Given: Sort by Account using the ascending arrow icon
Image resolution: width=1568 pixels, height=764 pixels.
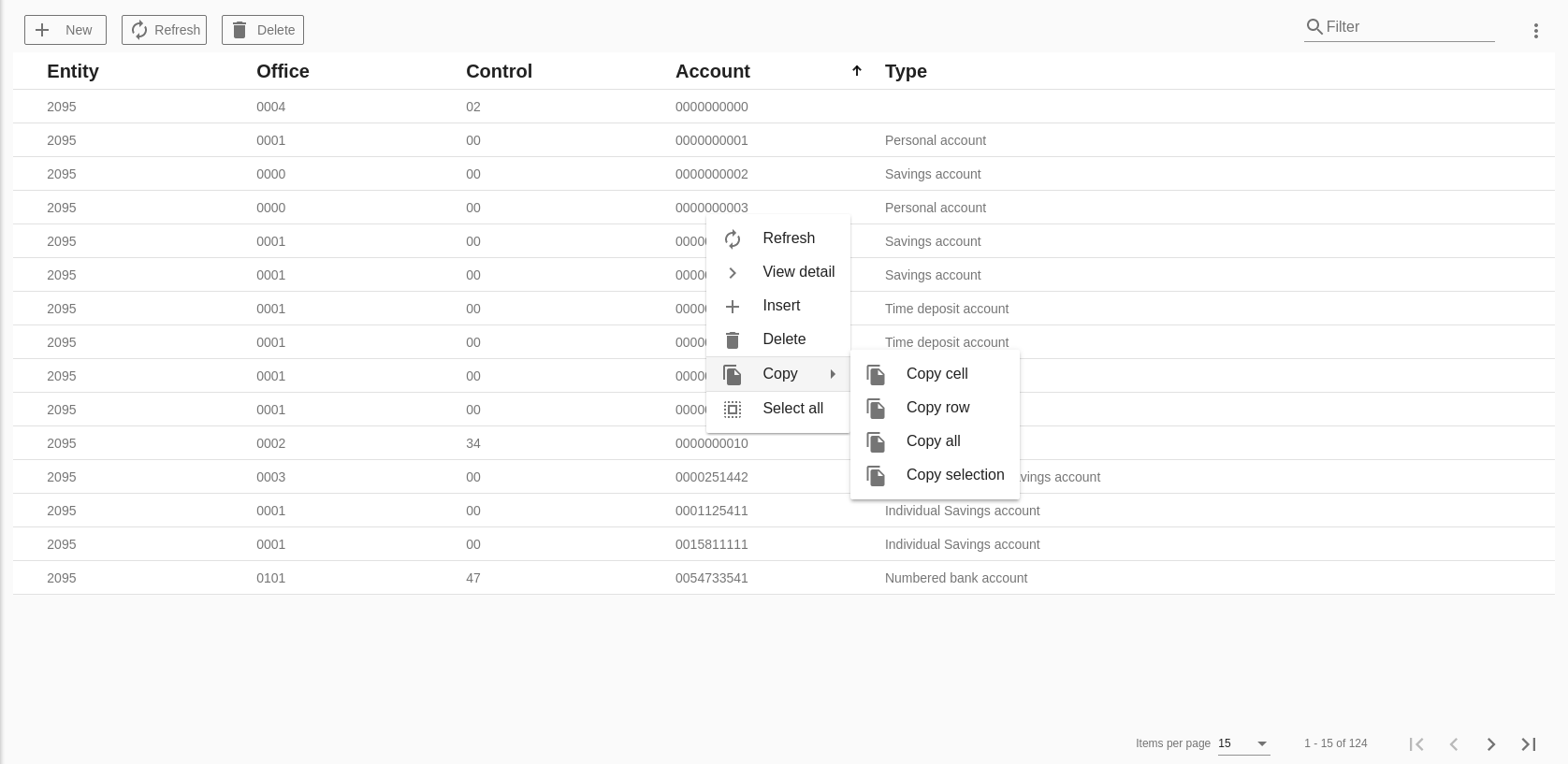Looking at the screenshot, I should 857,71.
